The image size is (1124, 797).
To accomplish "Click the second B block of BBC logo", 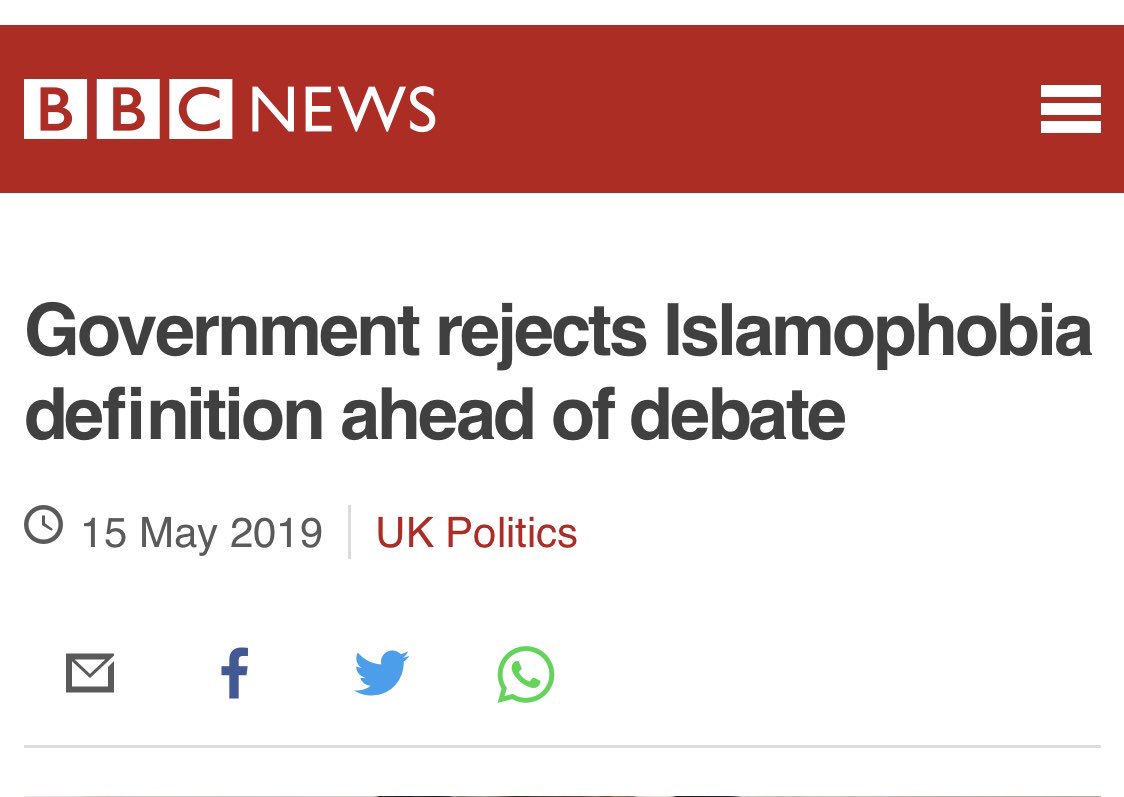I will (x=128, y=109).
